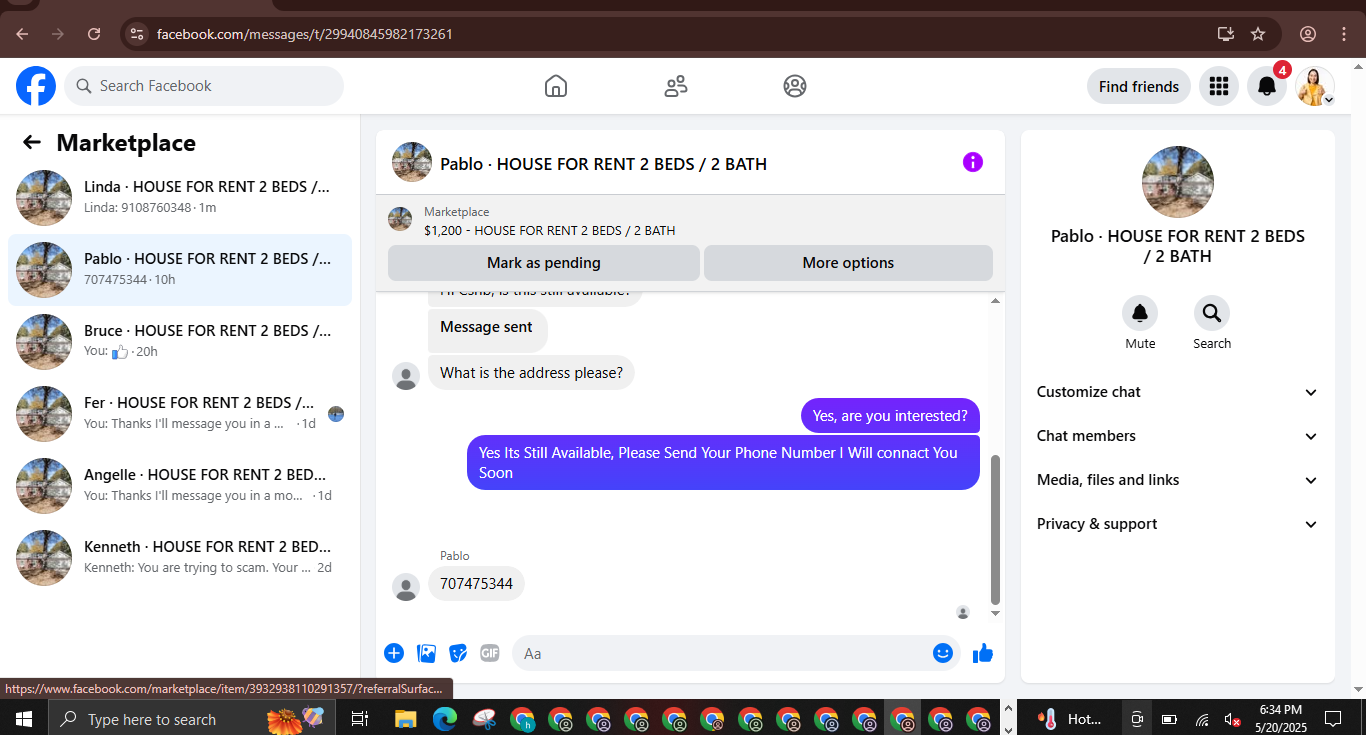This screenshot has height=735, width=1366.
Task: Open Task View on the taskbar
Action: click(360, 718)
